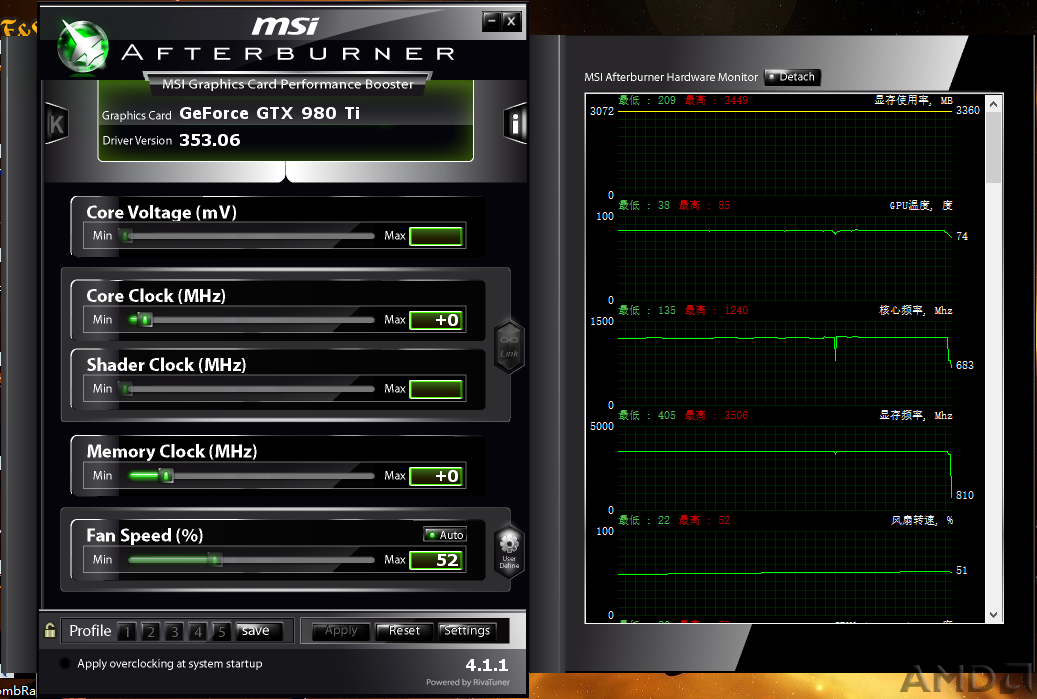This screenshot has height=699, width=1037.
Task: Select profile slot 2
Action: pyautogui.click(x=151, y=632)
